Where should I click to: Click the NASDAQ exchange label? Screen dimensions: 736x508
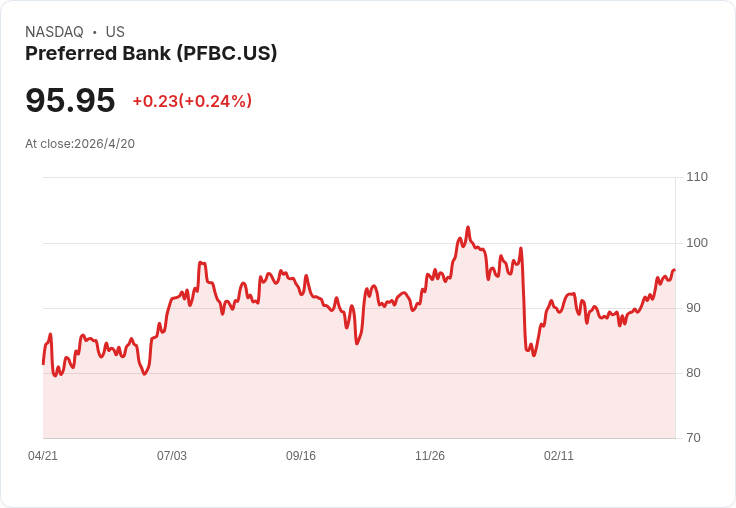click(x=54, y=32)
